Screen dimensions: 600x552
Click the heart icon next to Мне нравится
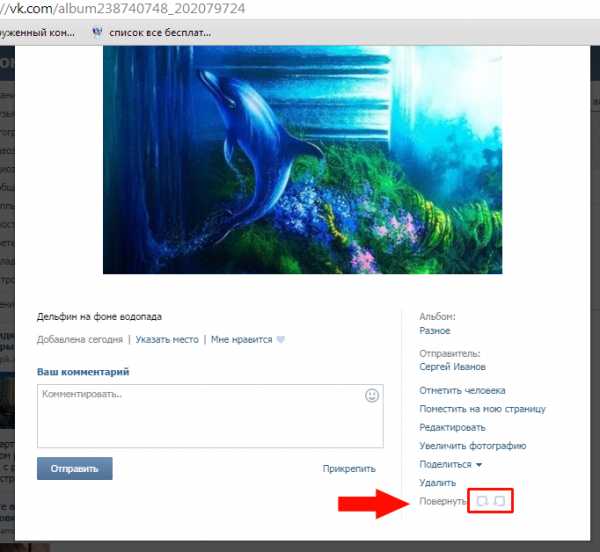coord(281,339)
